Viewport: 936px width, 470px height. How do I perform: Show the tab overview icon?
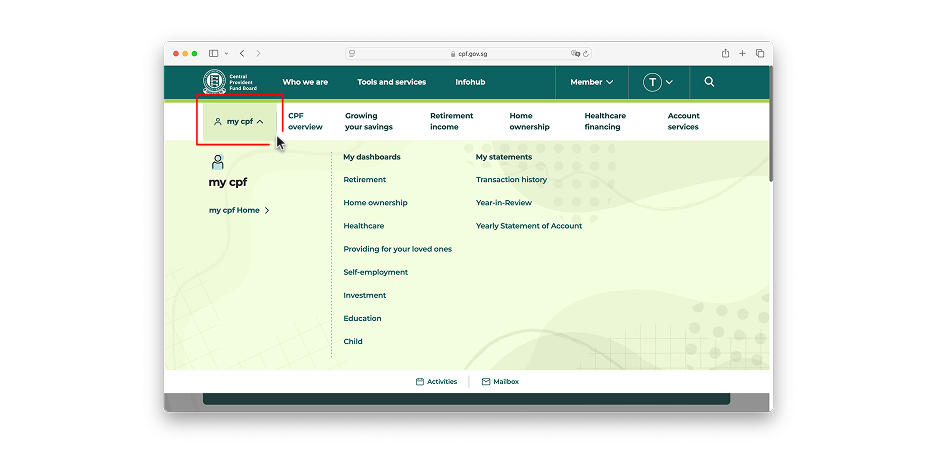click(x=760, y=53)
